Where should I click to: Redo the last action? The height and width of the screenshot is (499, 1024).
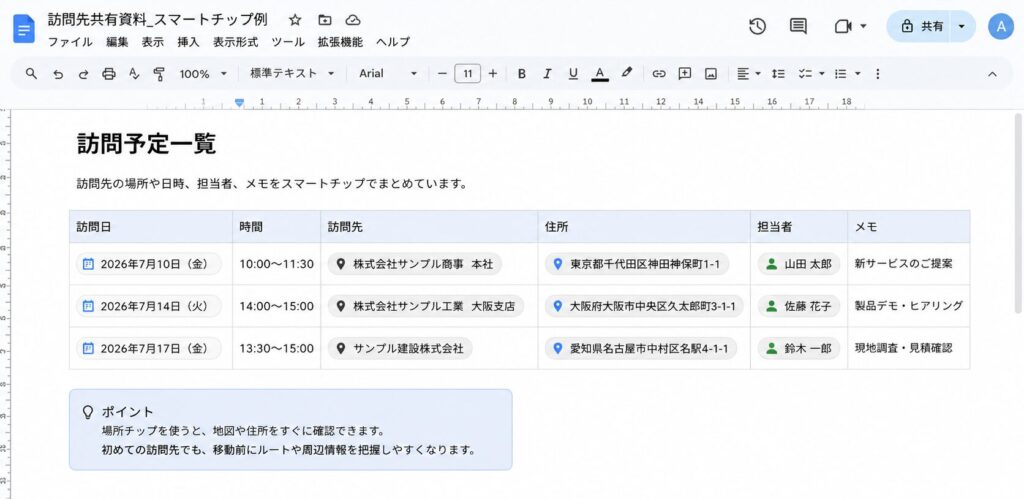point(84,74)
